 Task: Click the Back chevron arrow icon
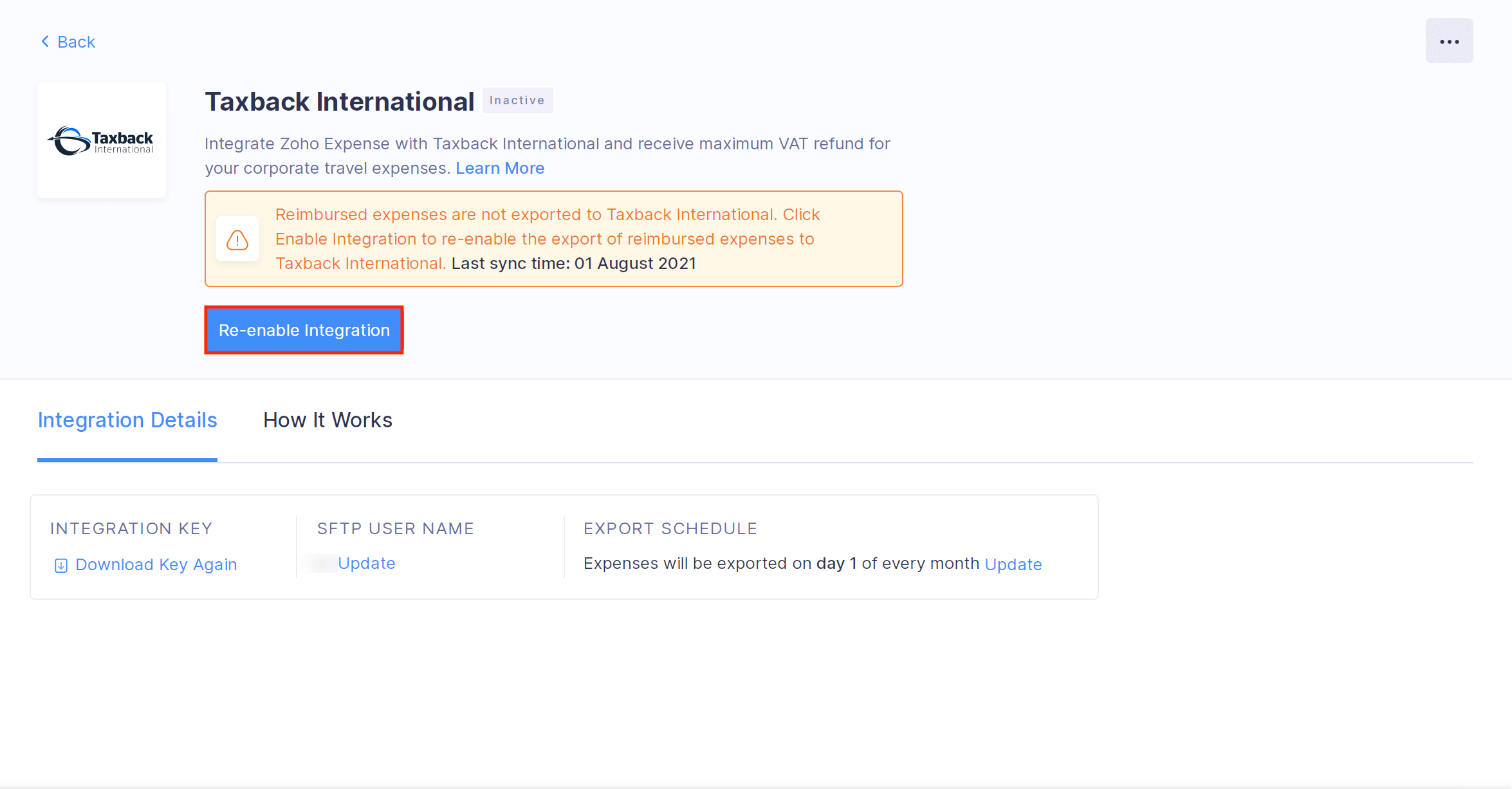[x=45, y=42]
